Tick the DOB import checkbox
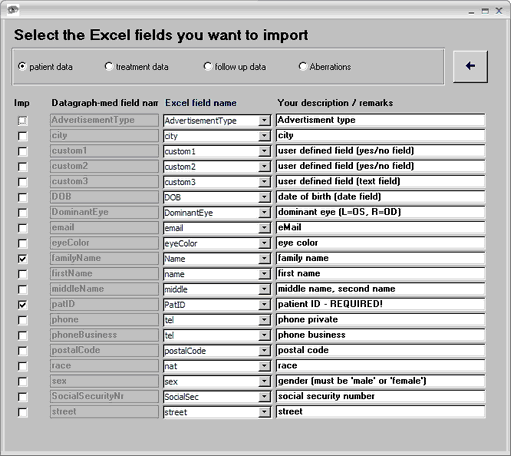This screenshot has width=511, height=456. 22,197
